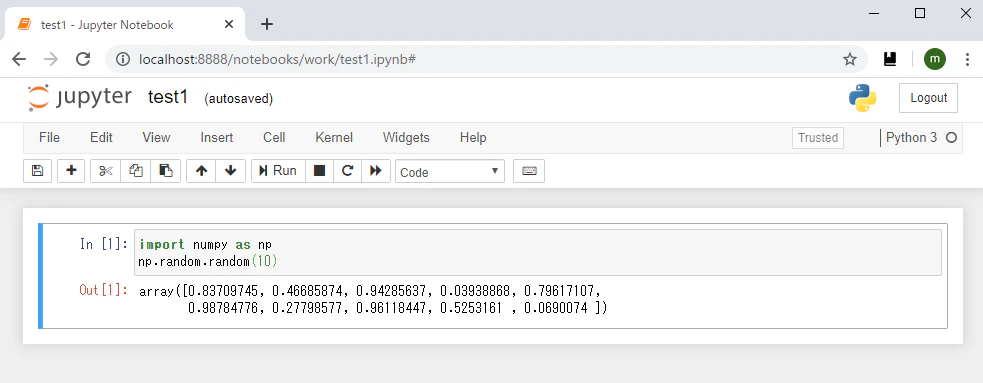Bookmark this page with the star icon
The width and height of the screenshot is (983, 383).
[x=849, y=60]
